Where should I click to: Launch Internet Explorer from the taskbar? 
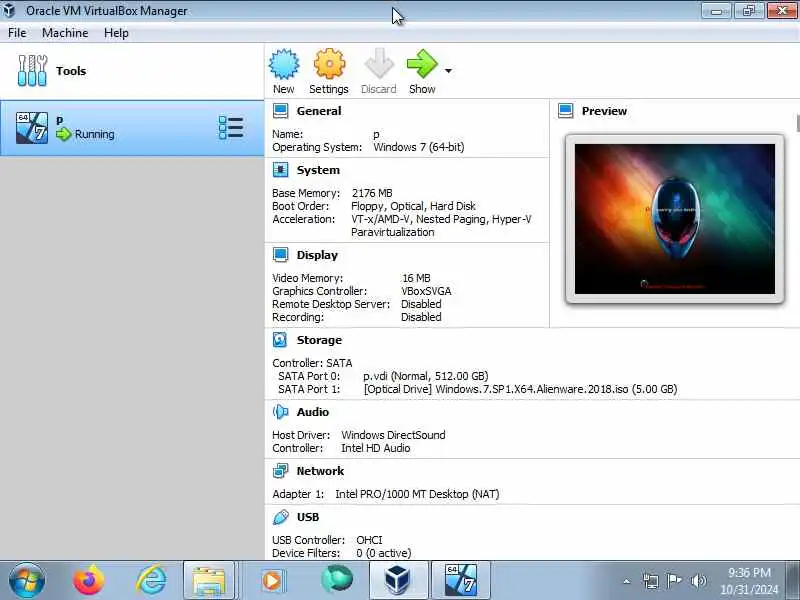pyautogui.click(x=151, y=580)
